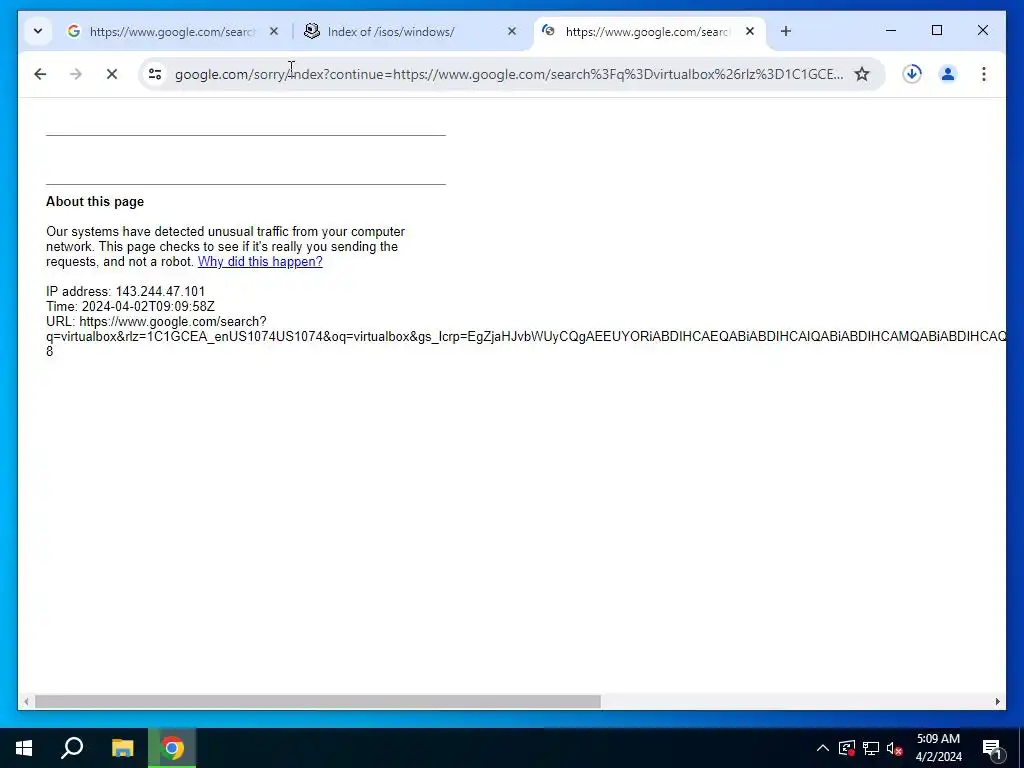Open the 'Why did this happen?' link
The image size is (1024, 768).
pos(260,262)
